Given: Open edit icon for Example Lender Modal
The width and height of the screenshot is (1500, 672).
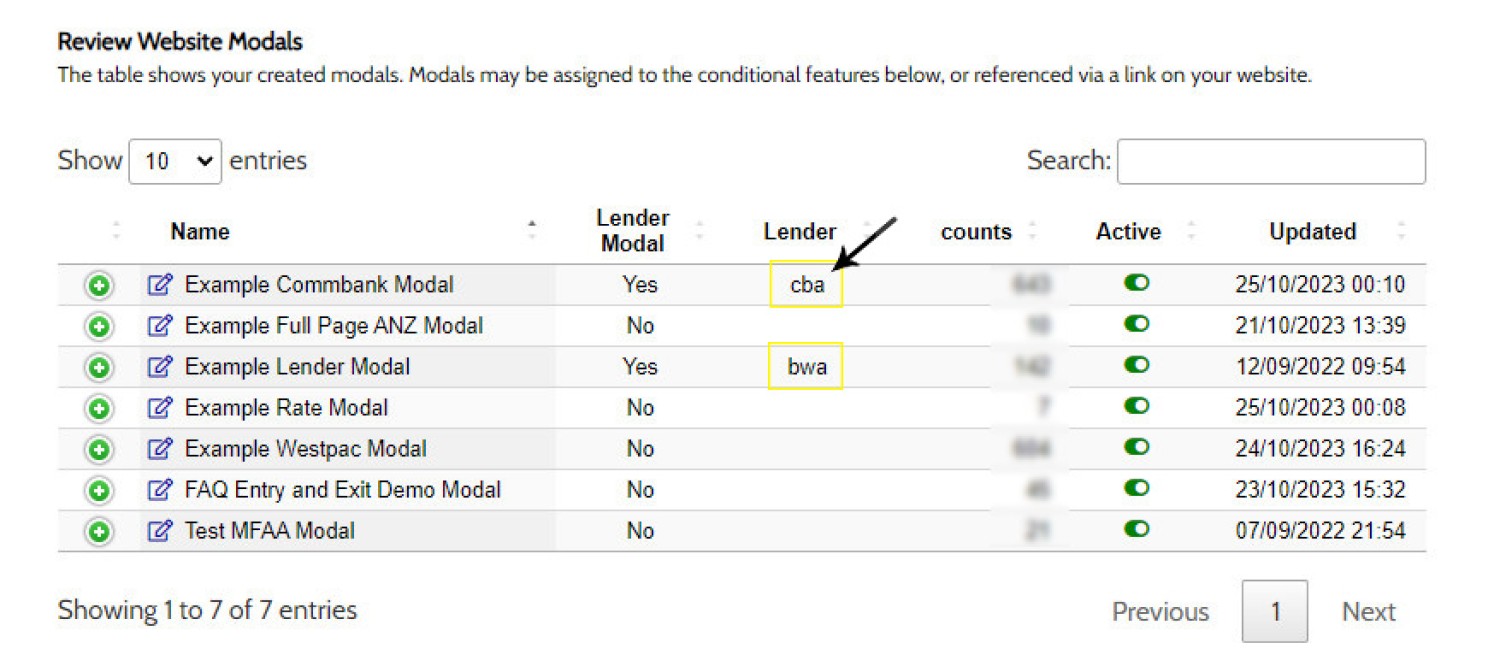Looking at the screenshot, I should (x=160, y=367).
